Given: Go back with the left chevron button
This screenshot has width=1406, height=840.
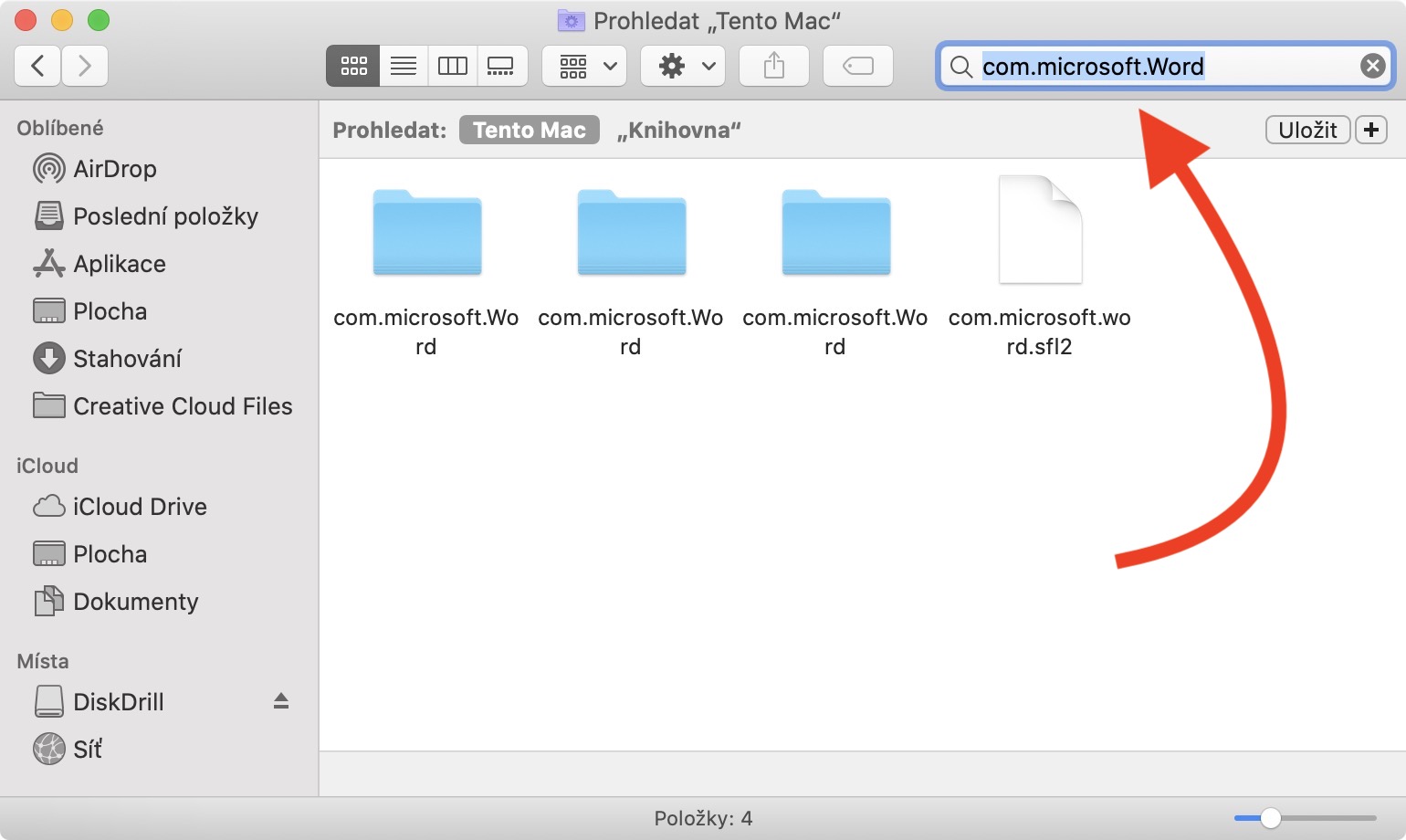Looking at the screenshot, I should (x=38, y=66).
